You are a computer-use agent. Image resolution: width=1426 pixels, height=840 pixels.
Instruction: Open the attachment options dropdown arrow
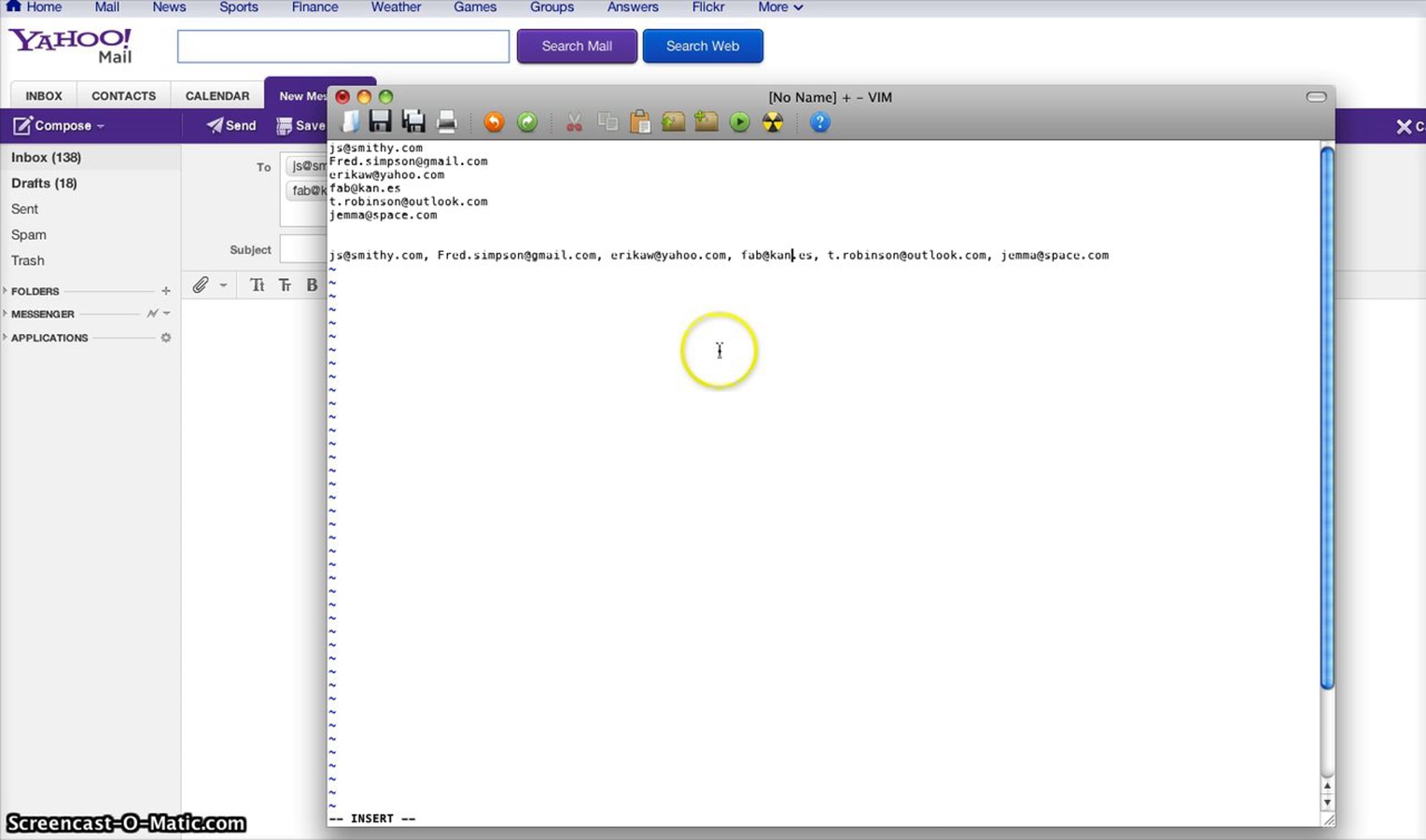tap(223, 286)
